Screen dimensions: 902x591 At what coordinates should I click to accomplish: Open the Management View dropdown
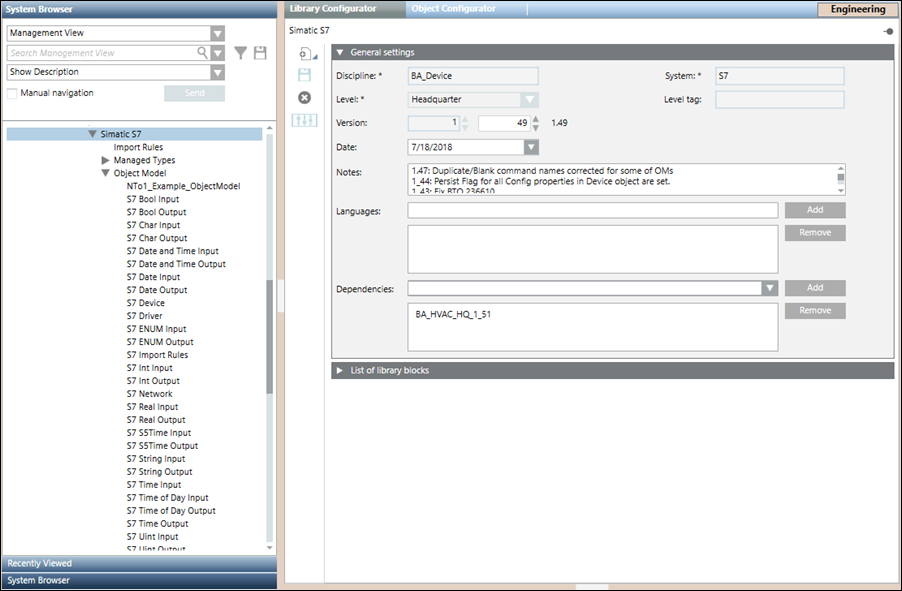pos(217,33)
